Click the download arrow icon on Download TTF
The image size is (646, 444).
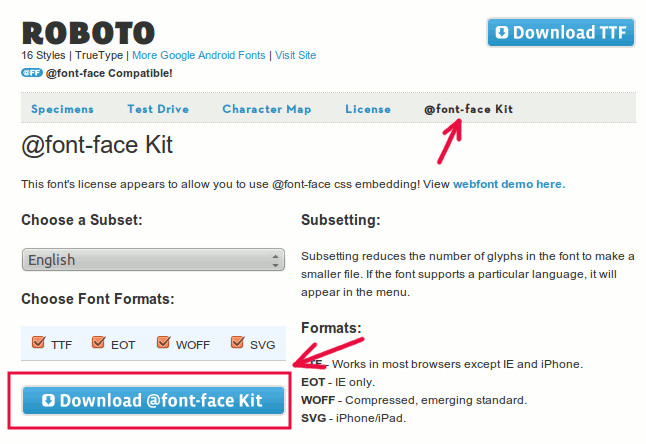[501, 32]
